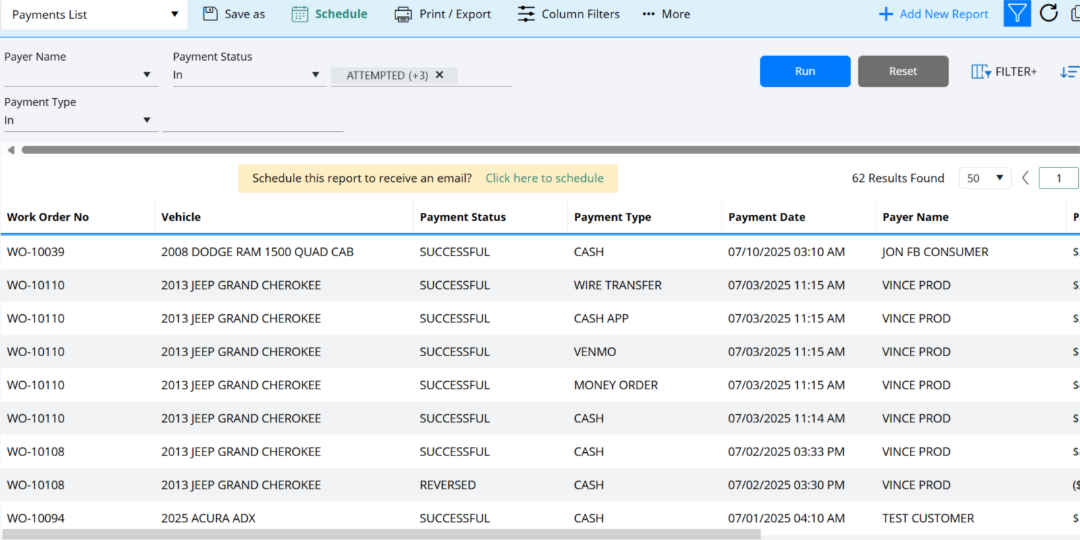
Task: Click the Payment Type value input field
Action: [253, 120]
